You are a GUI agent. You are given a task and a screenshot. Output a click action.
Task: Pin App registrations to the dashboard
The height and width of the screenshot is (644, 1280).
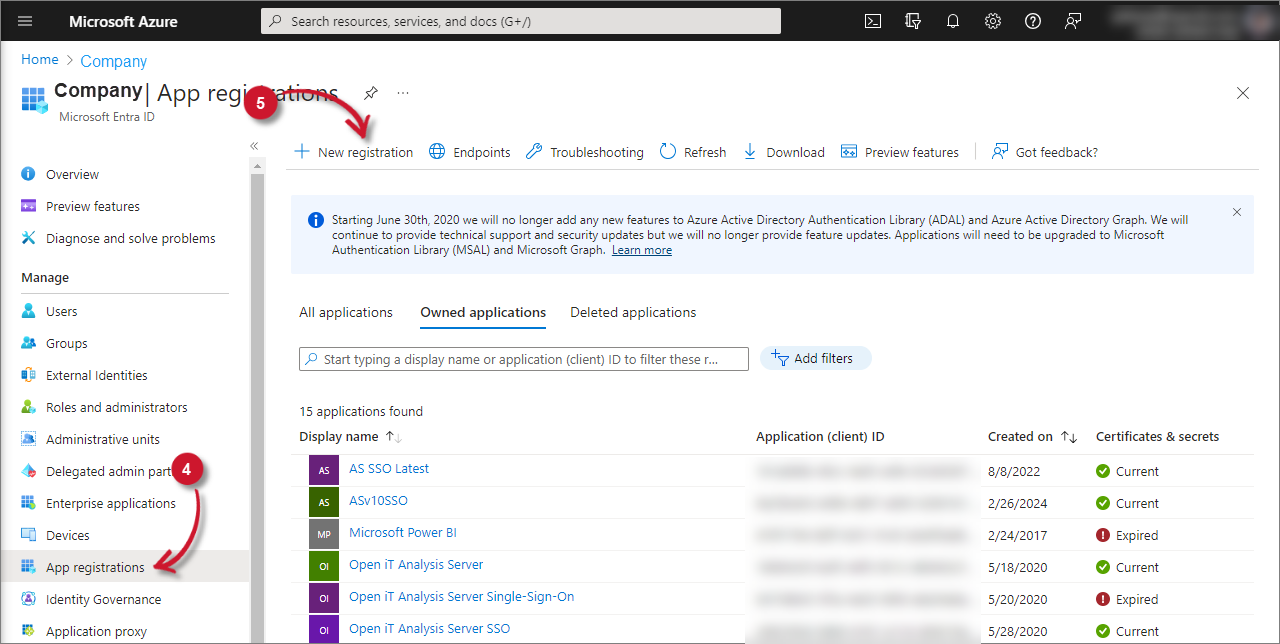click(x=370, y=92)
